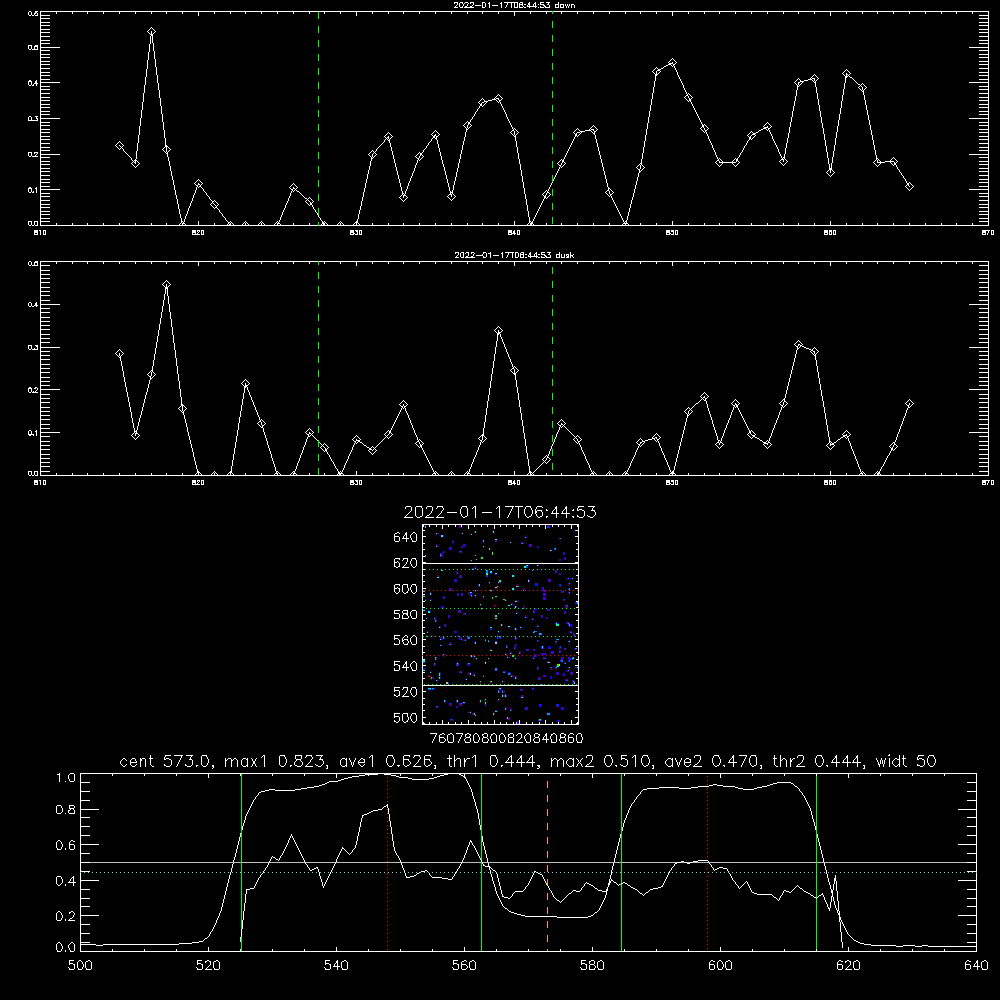Click the red dotted line near 548 in the bottom plot
The width and height of the screenshot is (1000, 1000).
388,862
